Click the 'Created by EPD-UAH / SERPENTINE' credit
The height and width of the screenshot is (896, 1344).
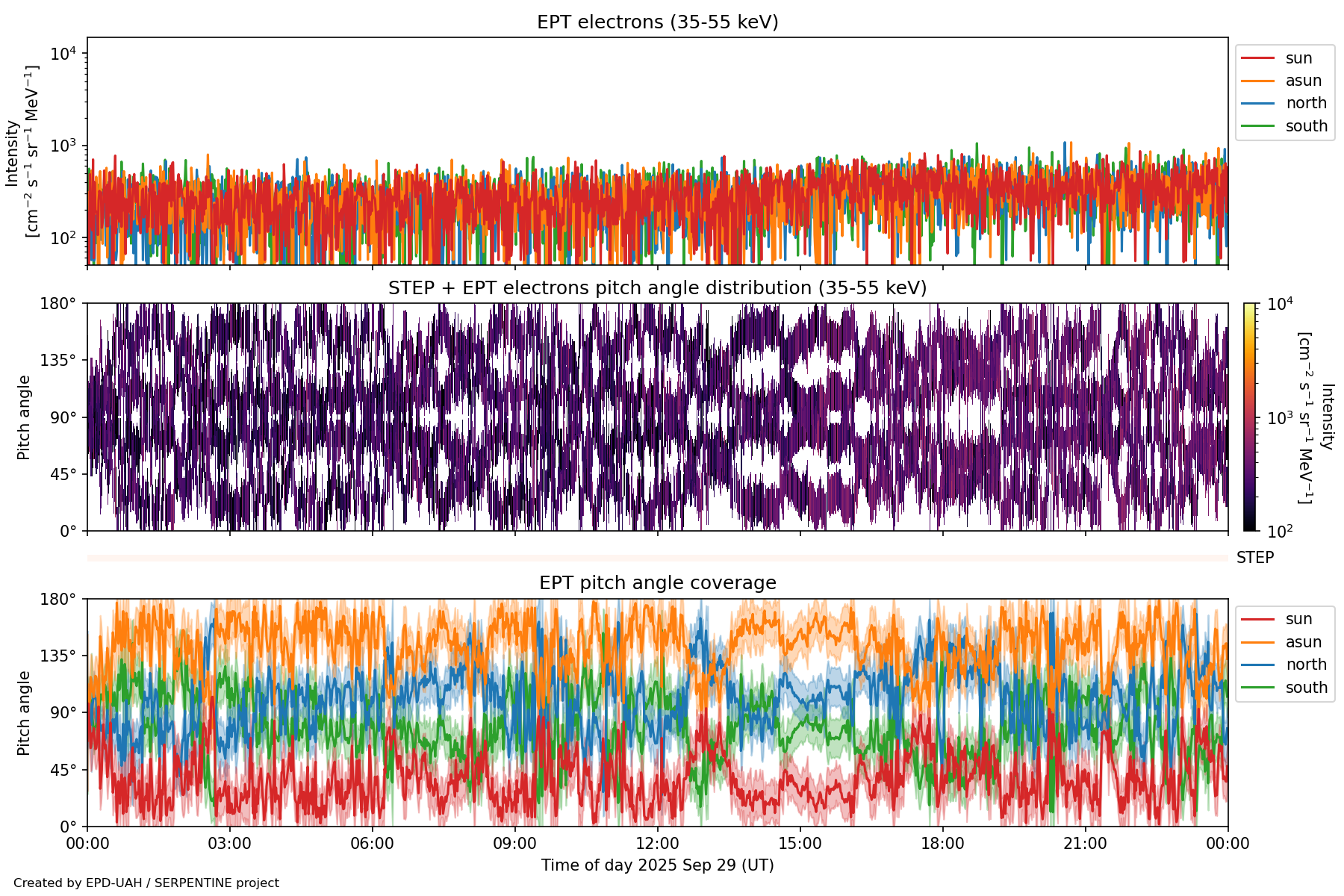146,883
